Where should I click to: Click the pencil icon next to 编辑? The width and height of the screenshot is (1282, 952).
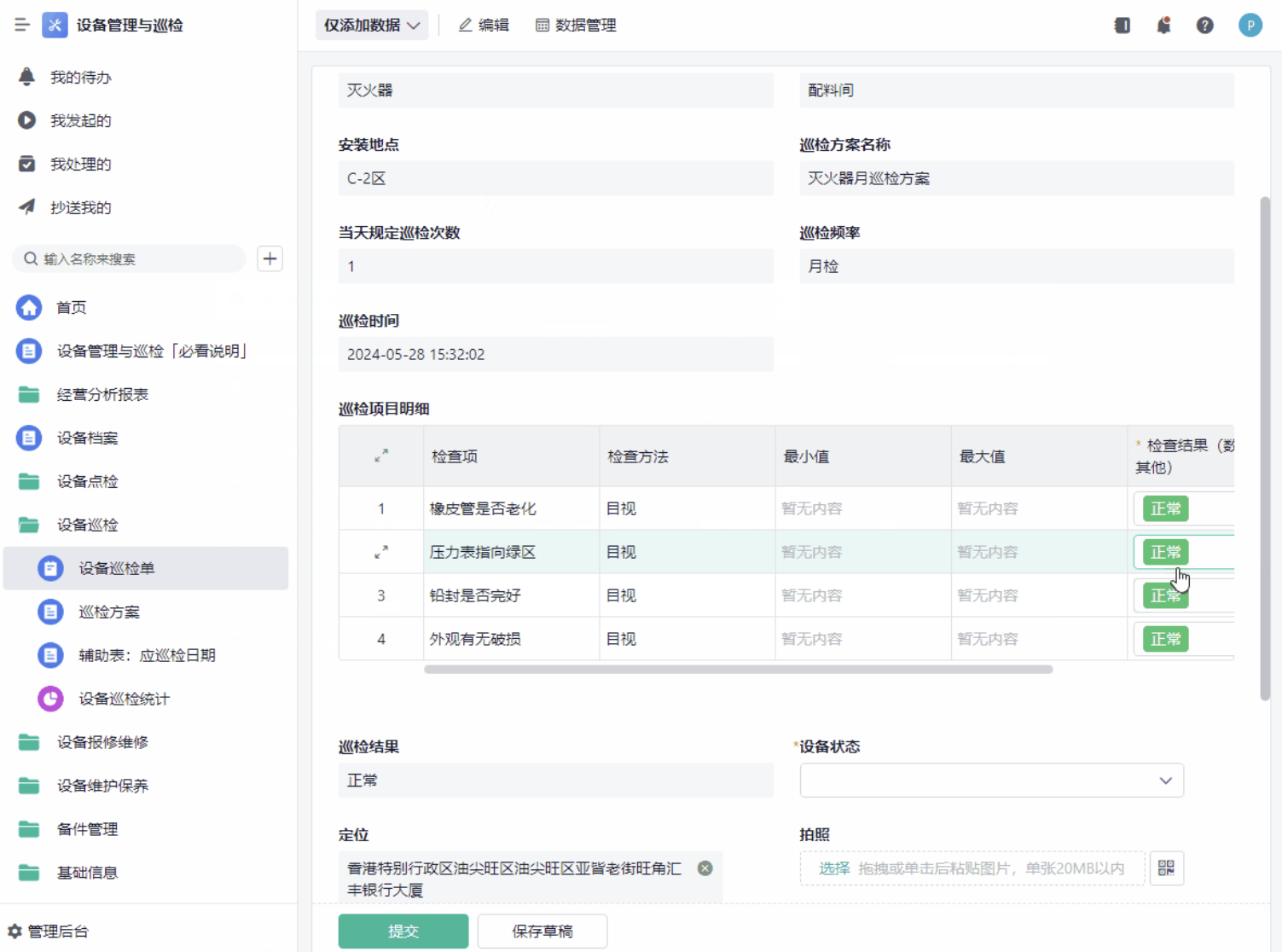tap(465, 26)
